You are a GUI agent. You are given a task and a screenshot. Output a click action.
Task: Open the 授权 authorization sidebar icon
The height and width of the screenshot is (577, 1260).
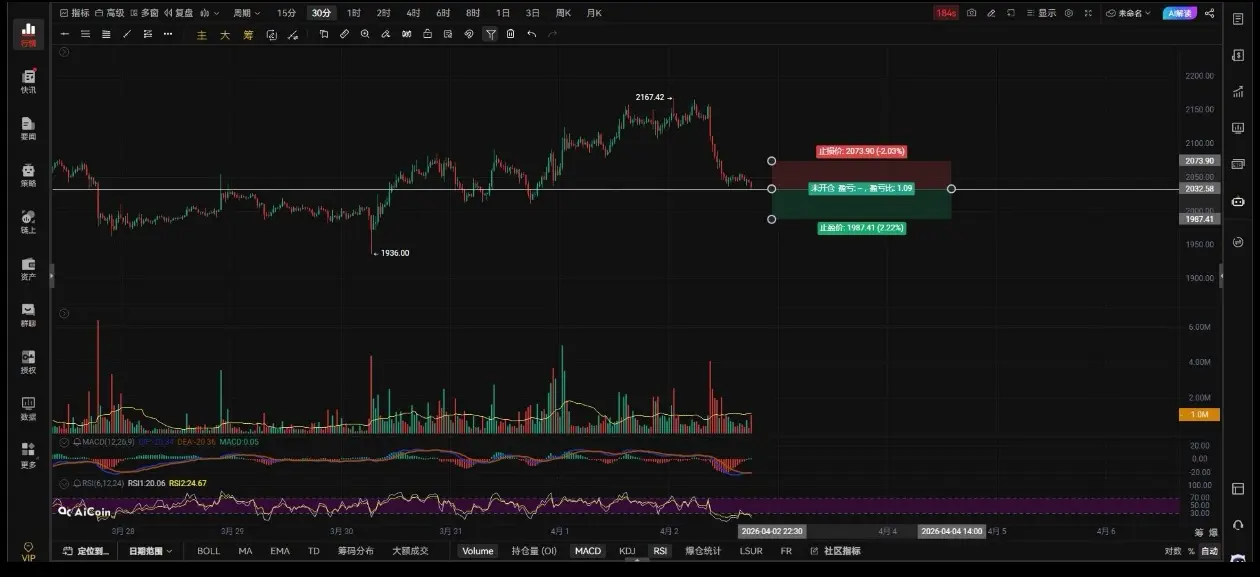[x=28, y=363]
